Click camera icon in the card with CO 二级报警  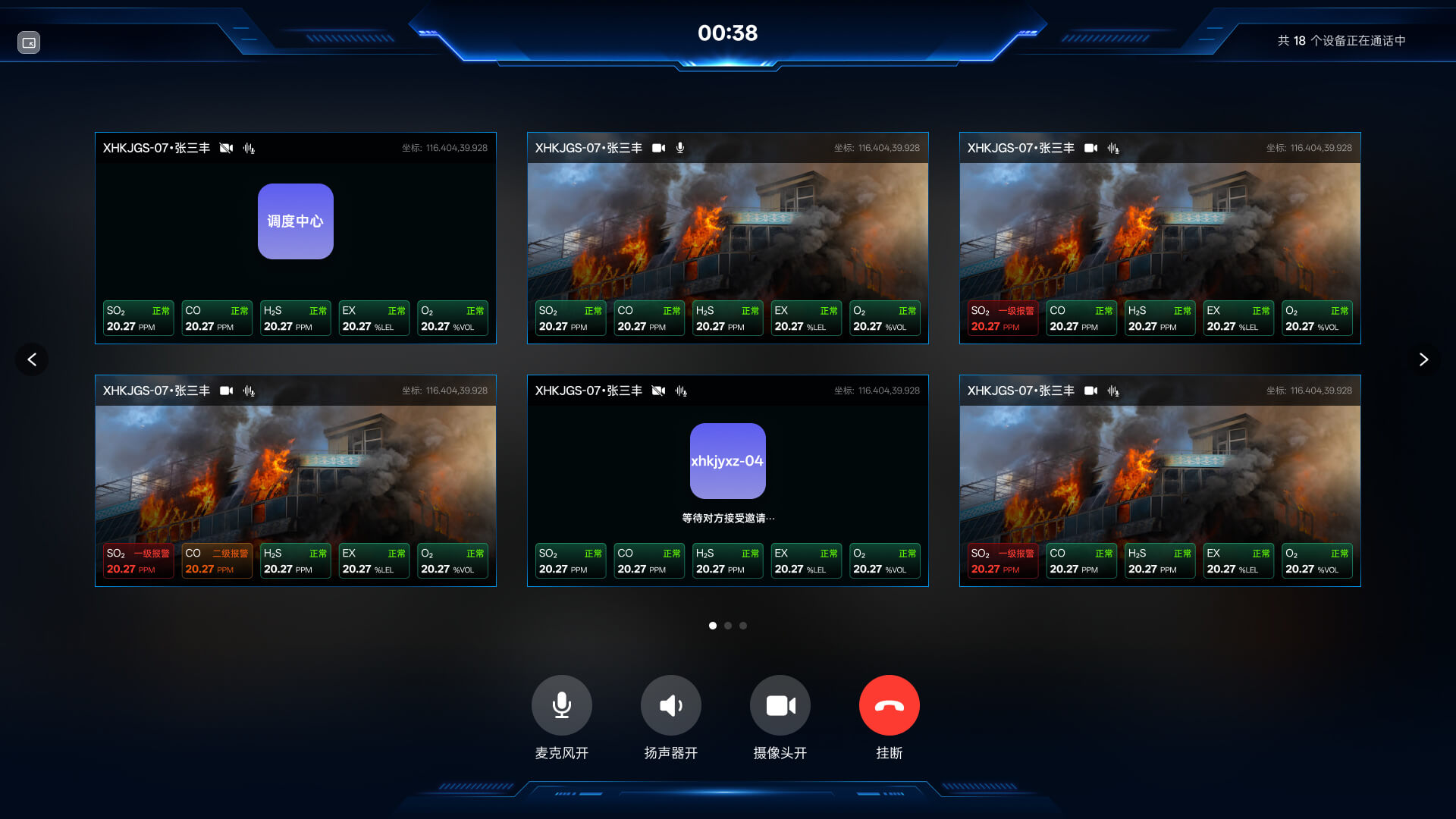[226, 391]
